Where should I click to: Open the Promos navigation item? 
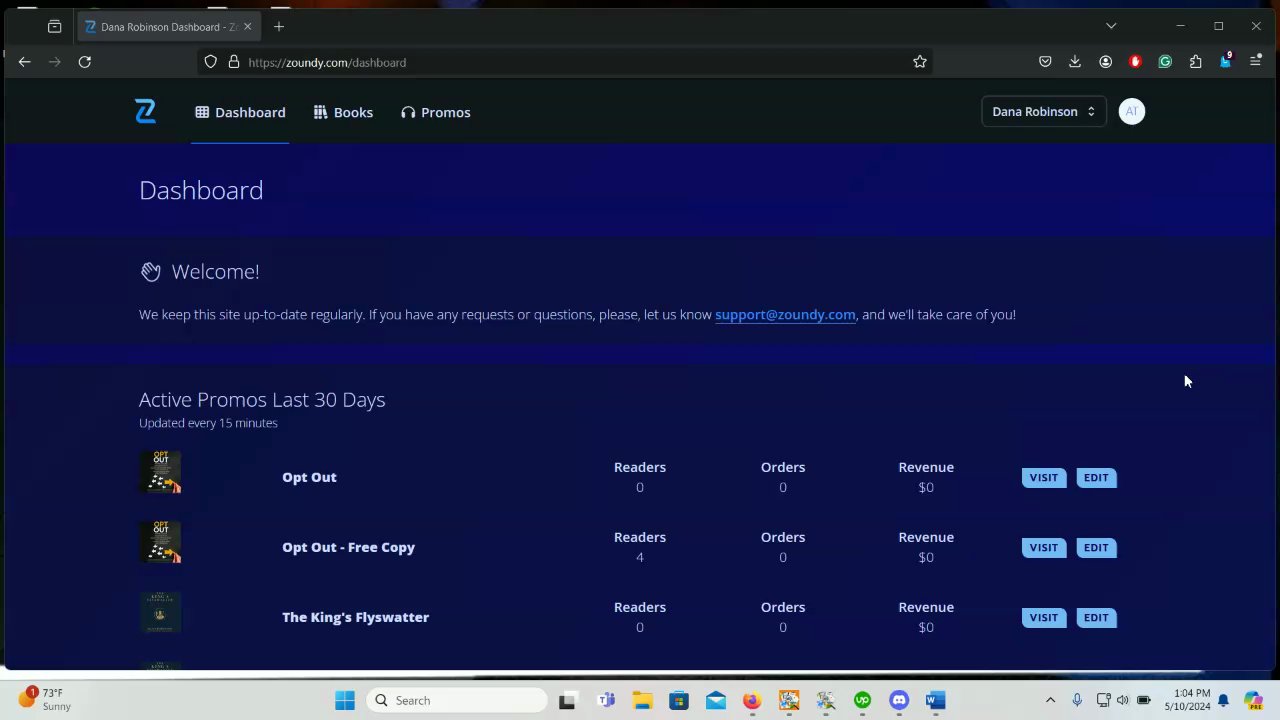pyautogui.click(x=435, y=112)
